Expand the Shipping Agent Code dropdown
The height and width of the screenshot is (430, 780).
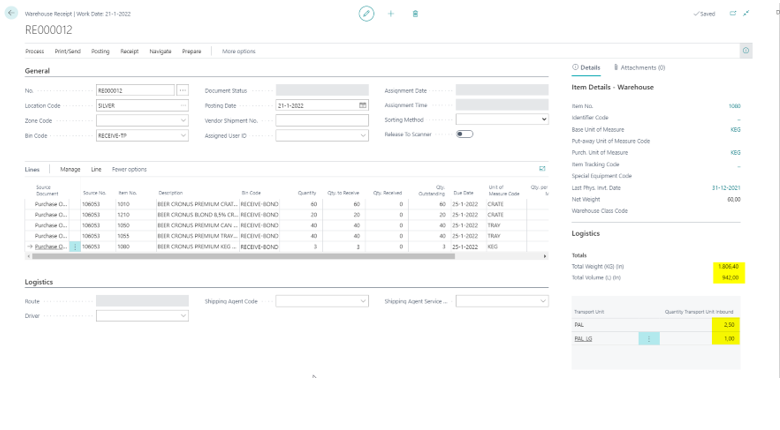[363, 301]
